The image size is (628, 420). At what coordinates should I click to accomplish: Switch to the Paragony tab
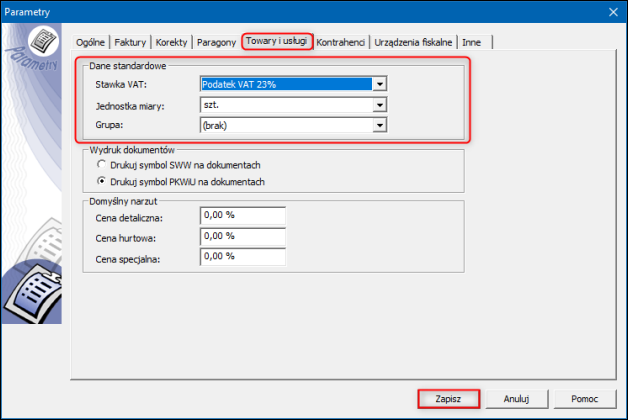(x=216, y=41)
